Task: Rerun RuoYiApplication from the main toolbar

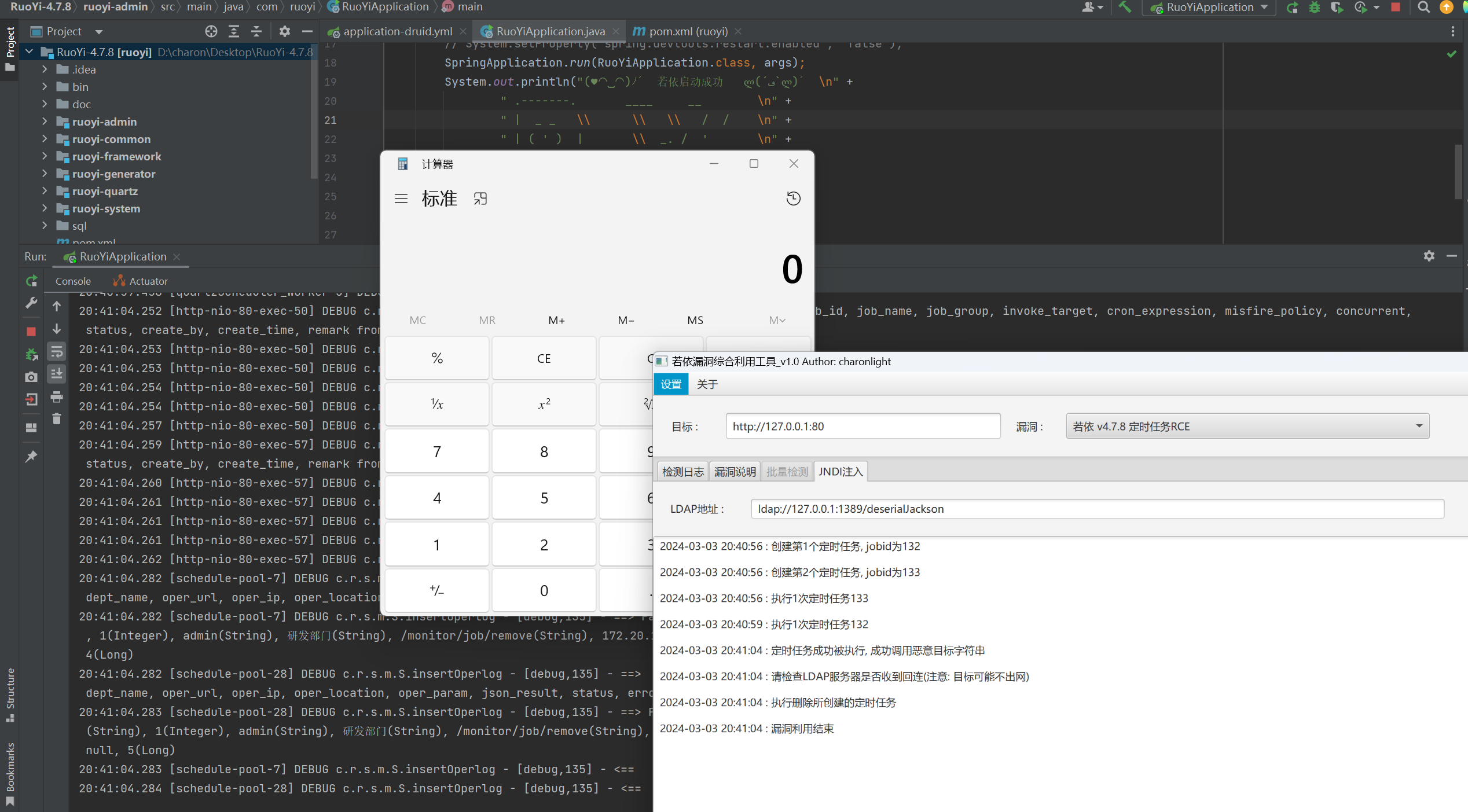Action: (1292, 7)
